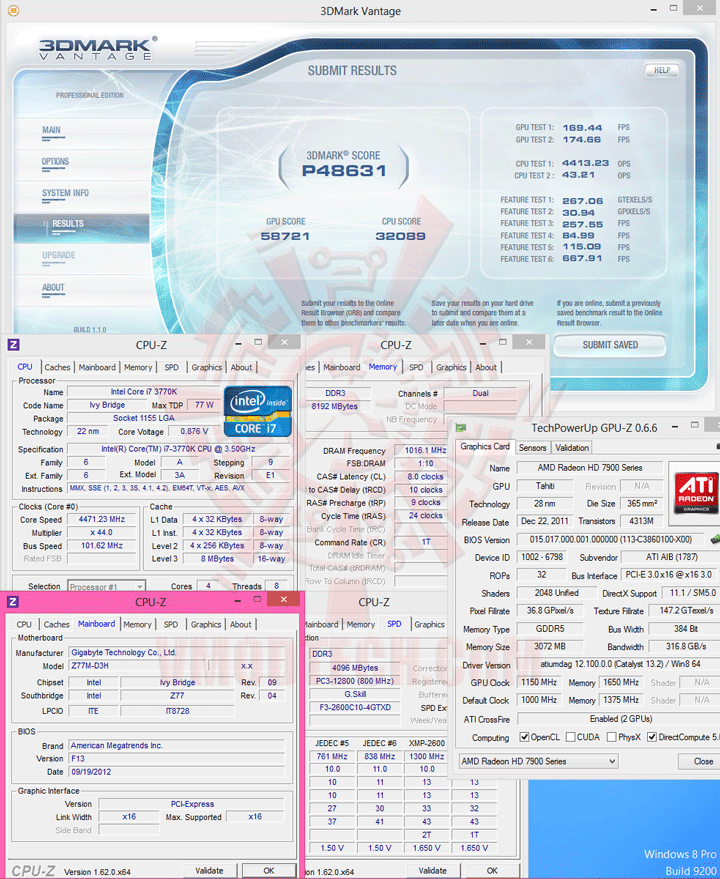Click the Core Speed value 4471.23 MHz
The image size is (720, 879).
click(101, 519)
